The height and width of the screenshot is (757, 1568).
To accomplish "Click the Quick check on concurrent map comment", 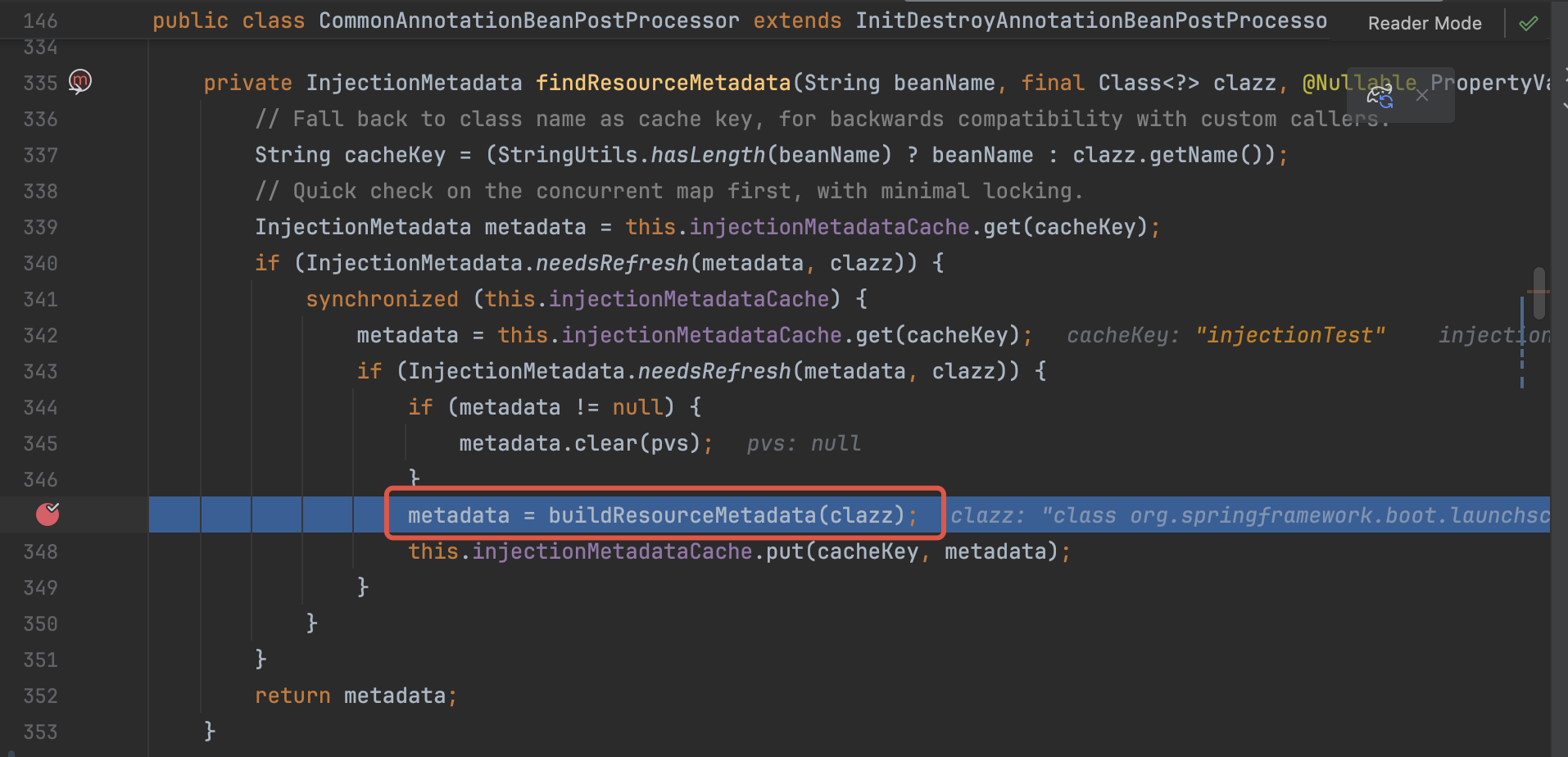I will click(669, 191).
